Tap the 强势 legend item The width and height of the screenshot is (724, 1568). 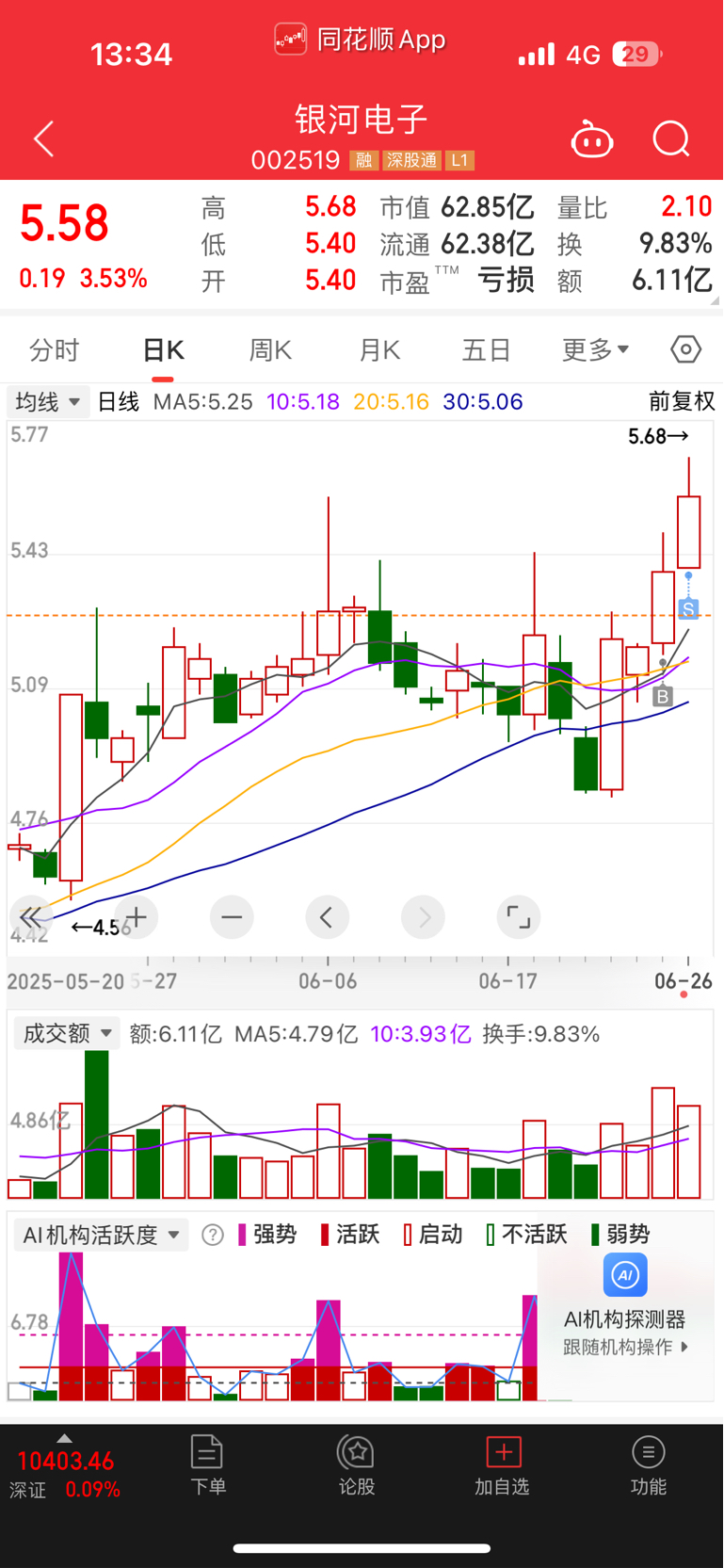[267, 1235]
